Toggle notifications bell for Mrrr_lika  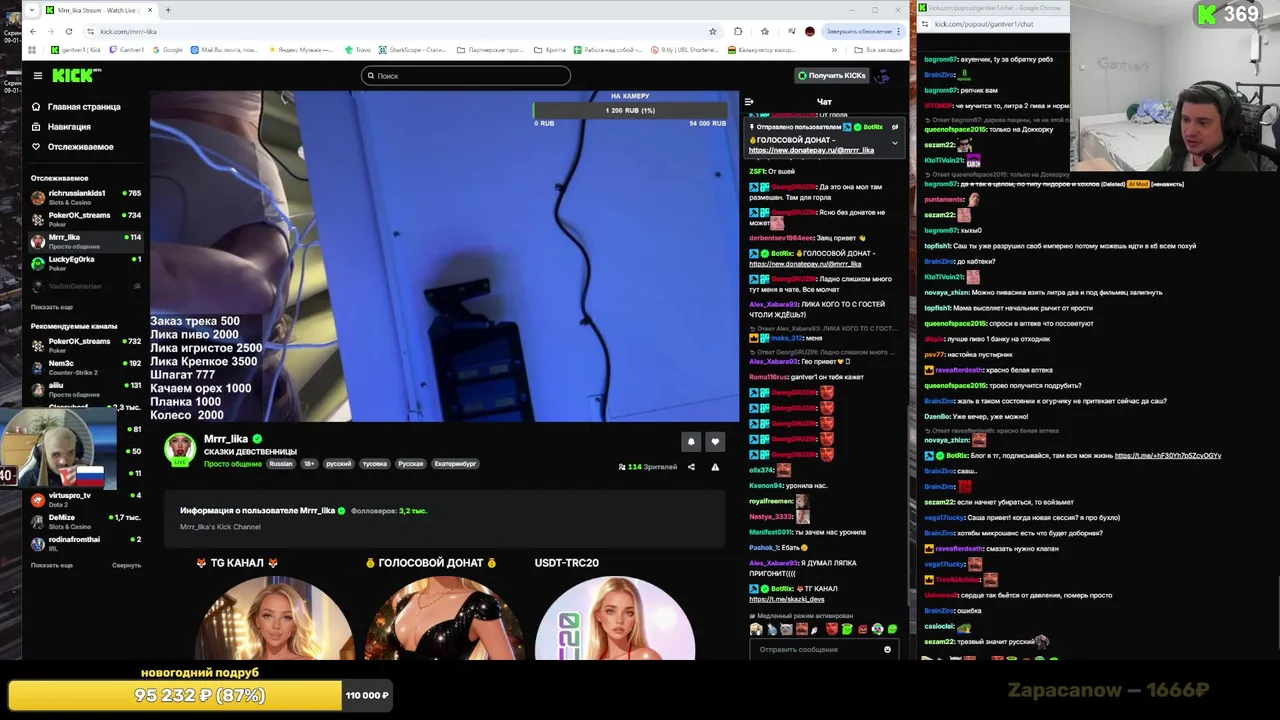(691, 441)
